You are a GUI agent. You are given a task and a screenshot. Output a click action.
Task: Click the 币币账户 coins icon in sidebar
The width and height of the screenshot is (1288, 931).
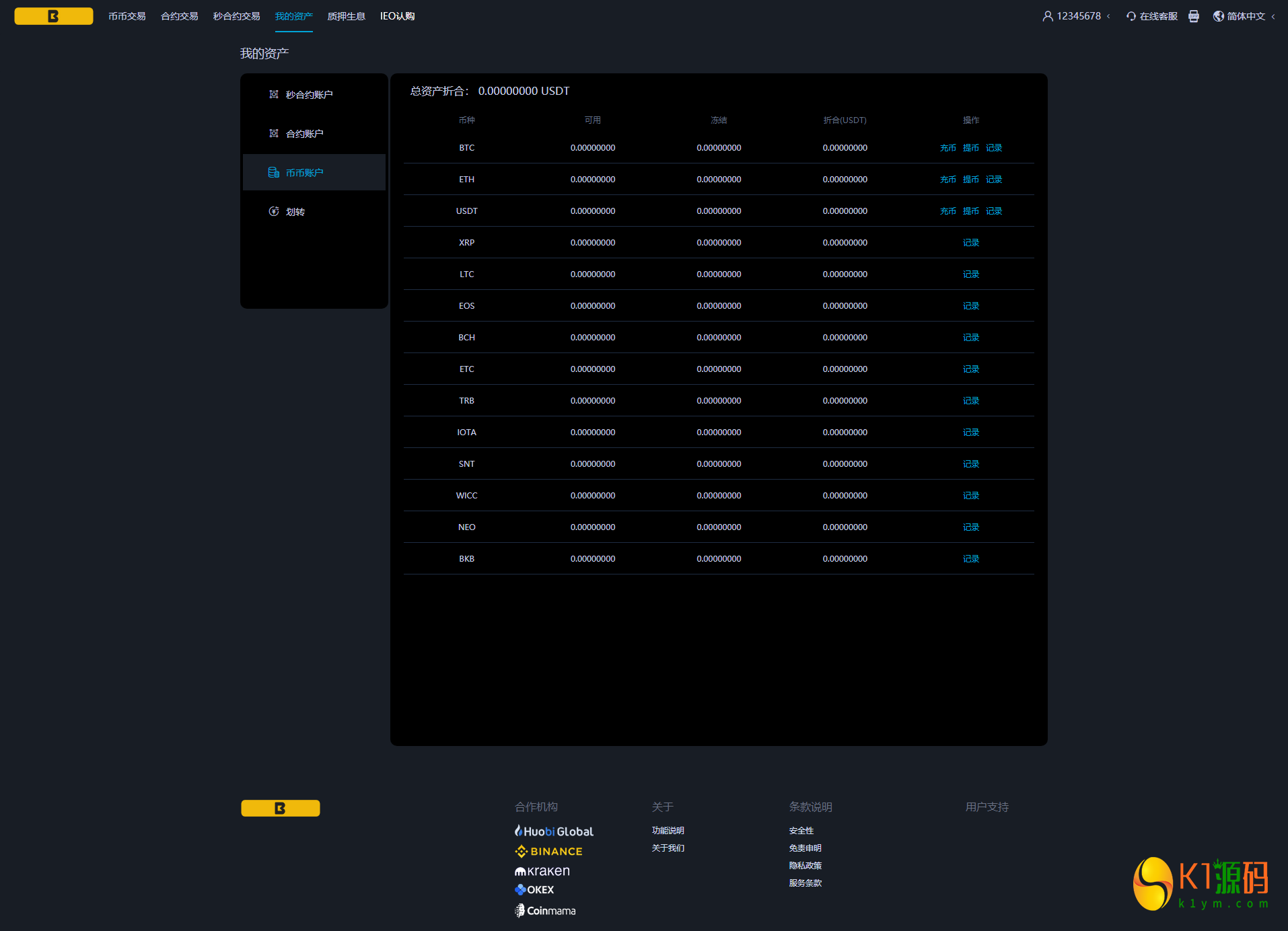pyautogui.click(x=274, y=172)
